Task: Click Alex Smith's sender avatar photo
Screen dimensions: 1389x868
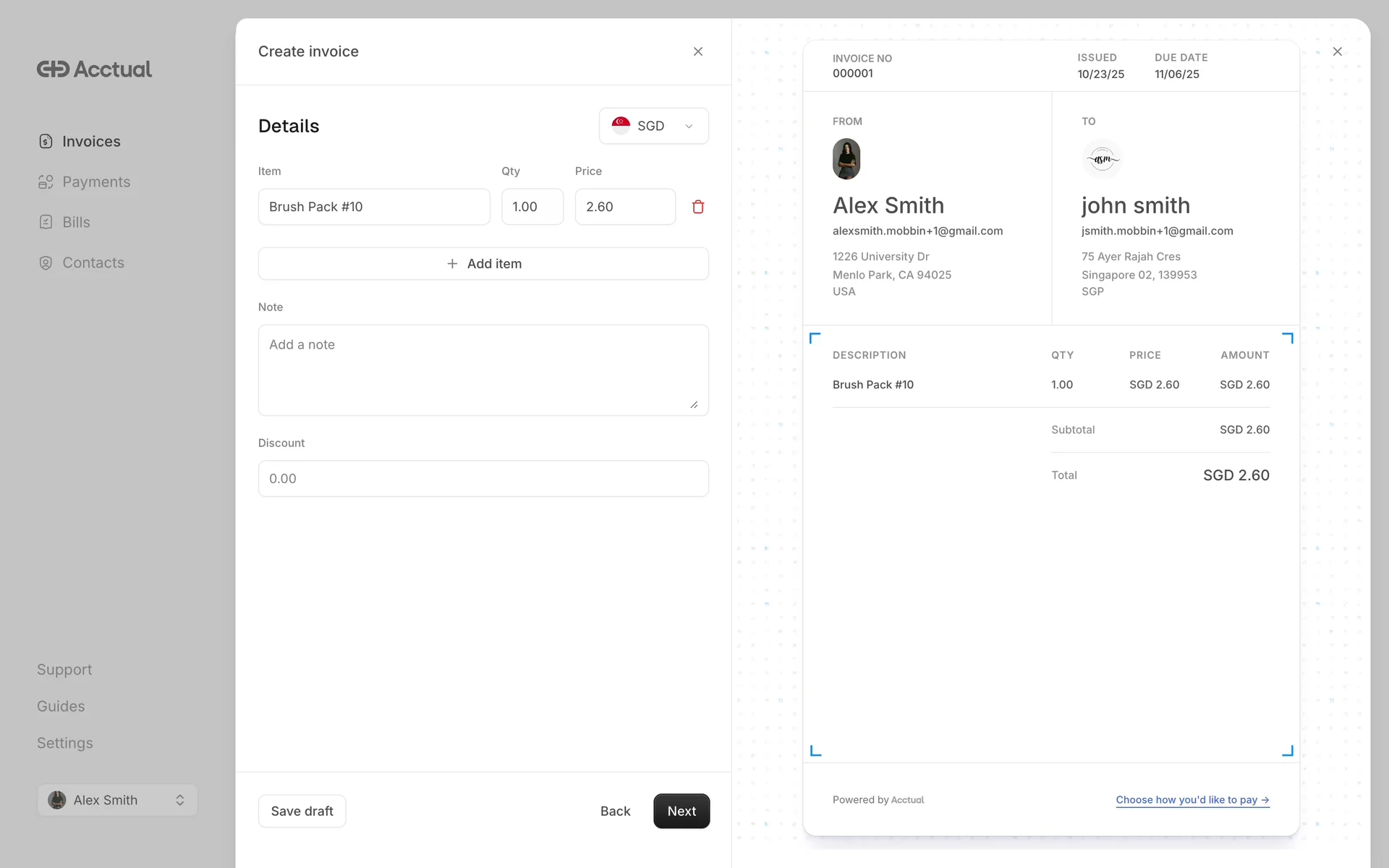Action: coord(846,159)
